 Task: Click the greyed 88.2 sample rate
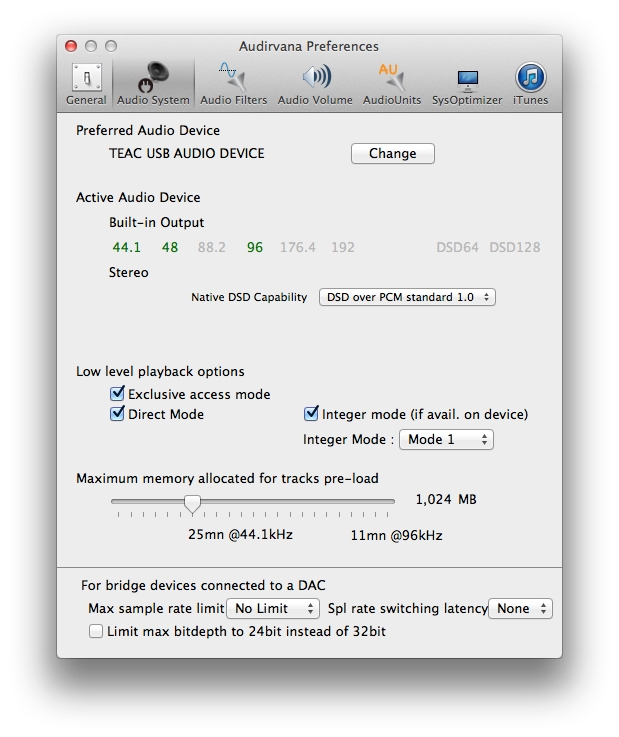click(212, 247)
